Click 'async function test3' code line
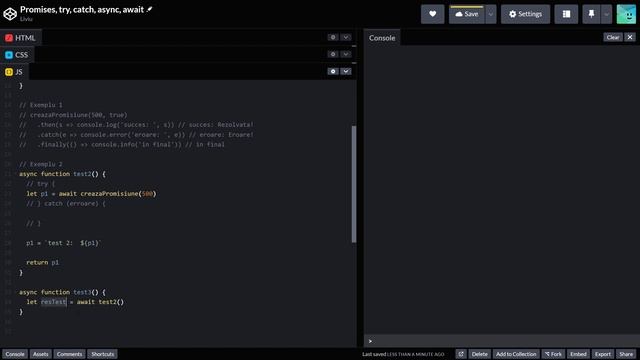 (62, 292)
